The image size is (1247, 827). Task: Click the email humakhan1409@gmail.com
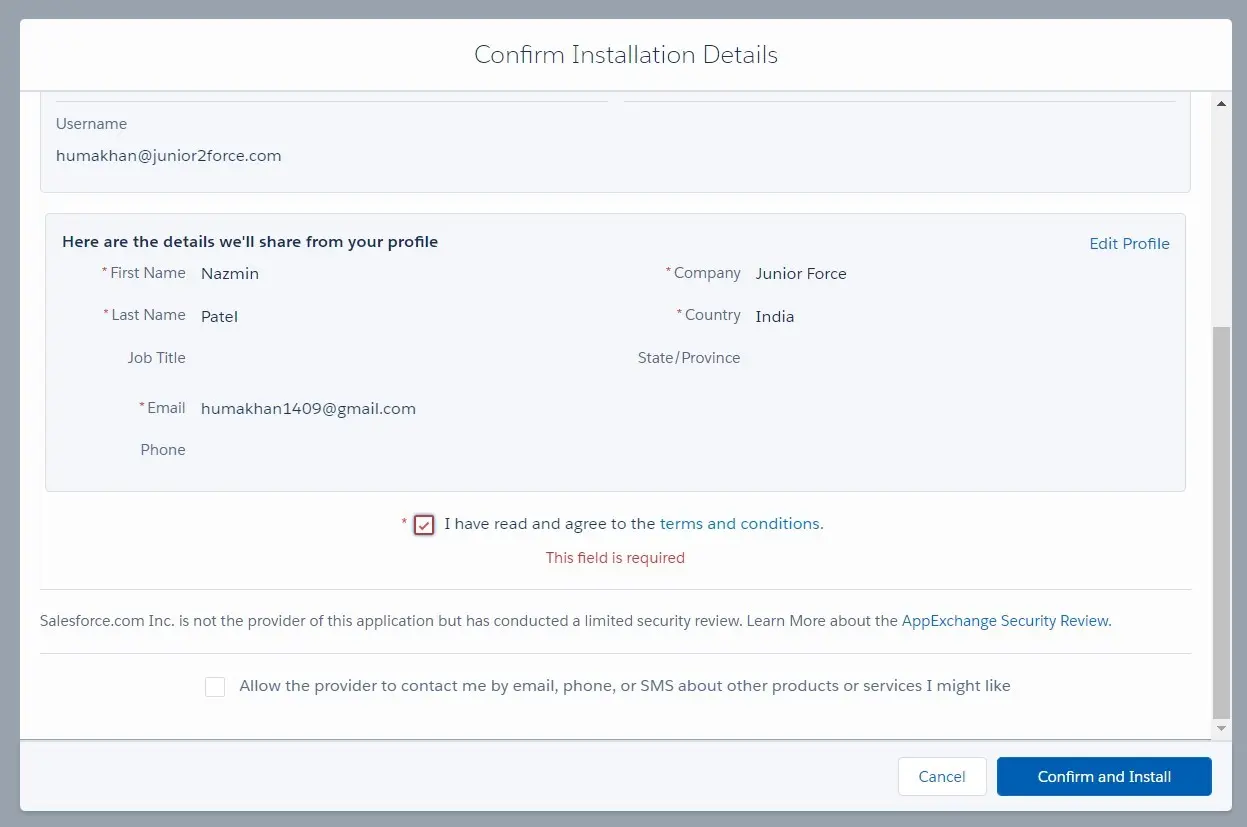(308, 409)
